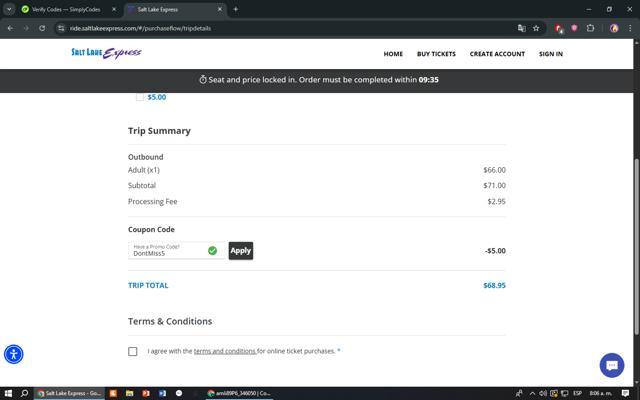Image resolution: width=640 pixels, height=400 pixels.
Task: Click the address bar URL
Action: (140, 28)
